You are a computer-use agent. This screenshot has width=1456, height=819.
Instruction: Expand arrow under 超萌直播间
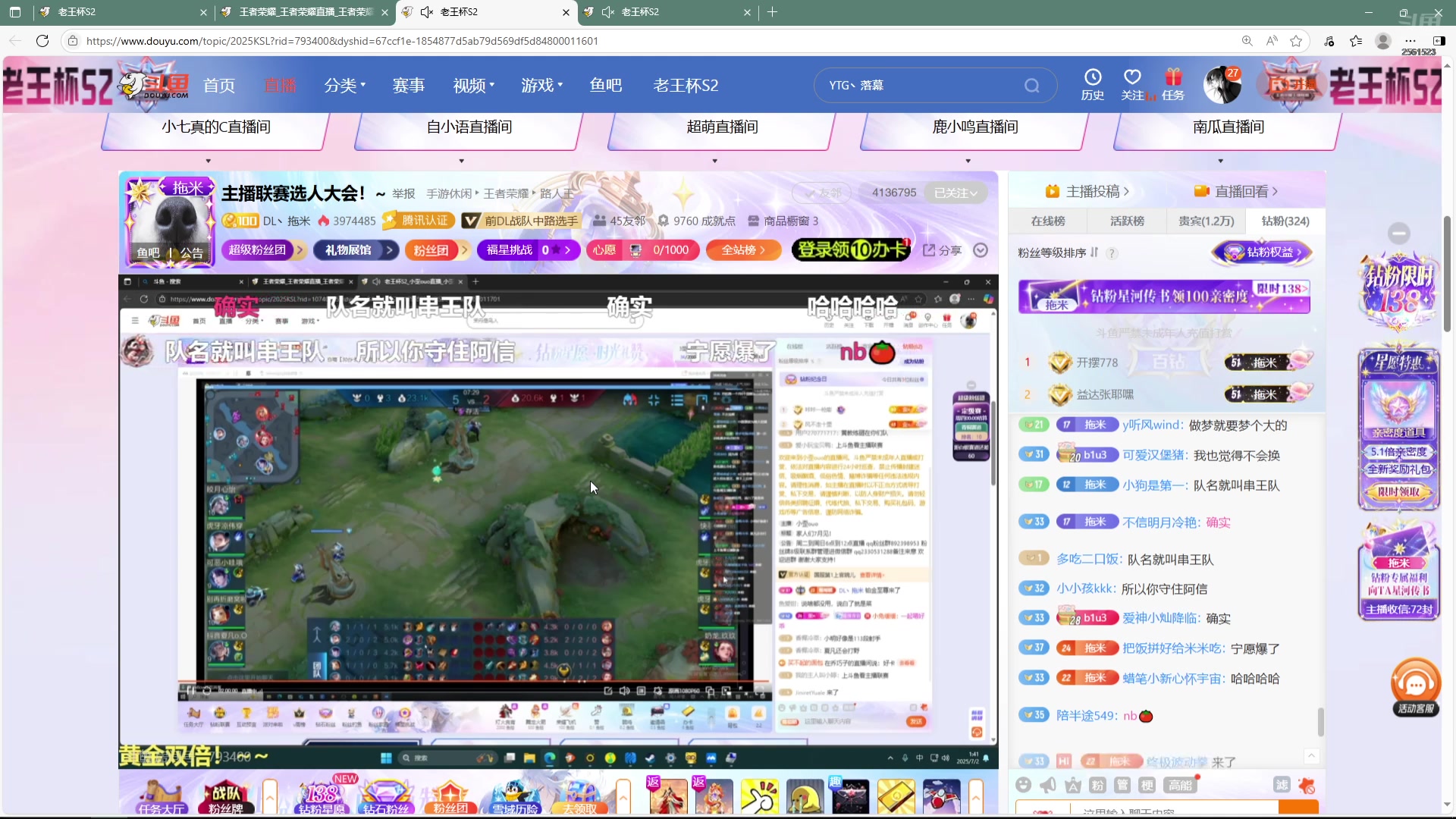pos(714,161)
